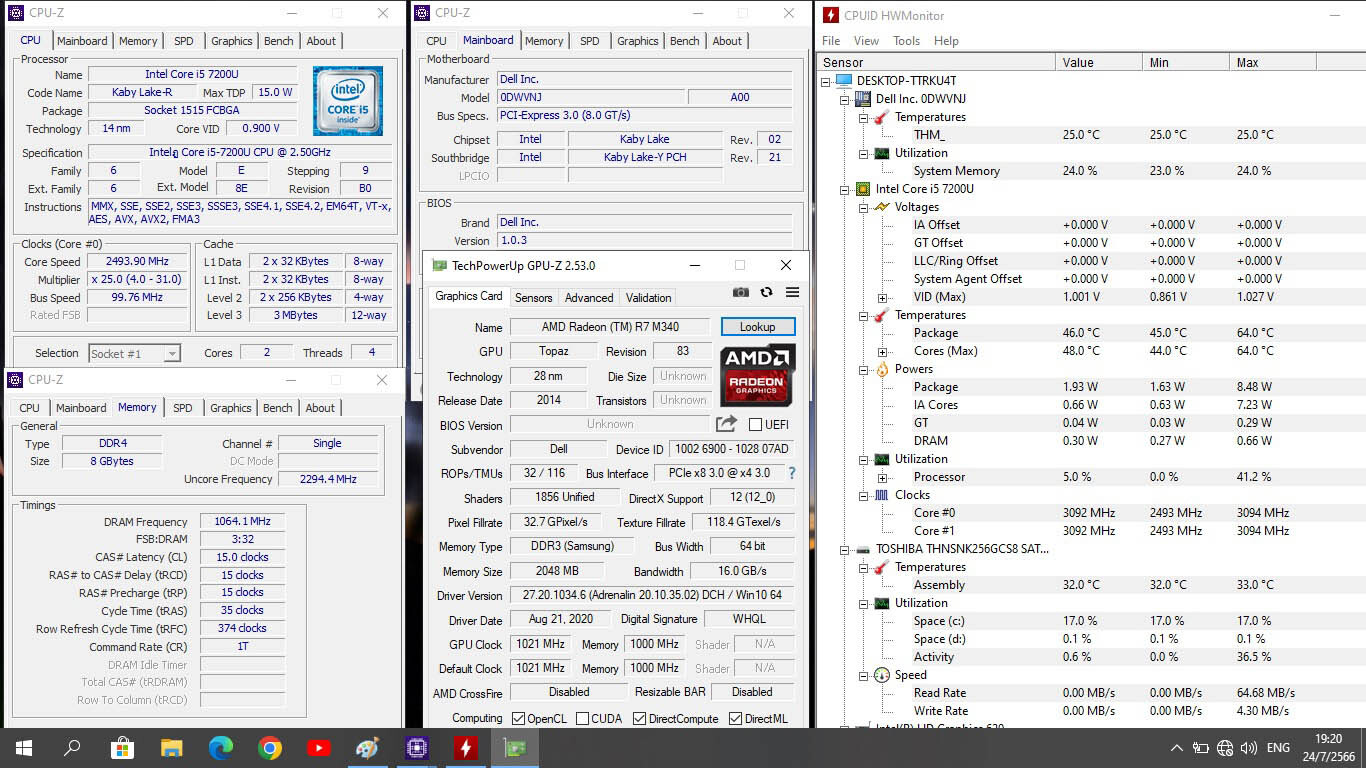Screen dimensions: 1366x768
Task: Click the computer icon beside DESKTOP-TTRKU4T
Action: 844,80
